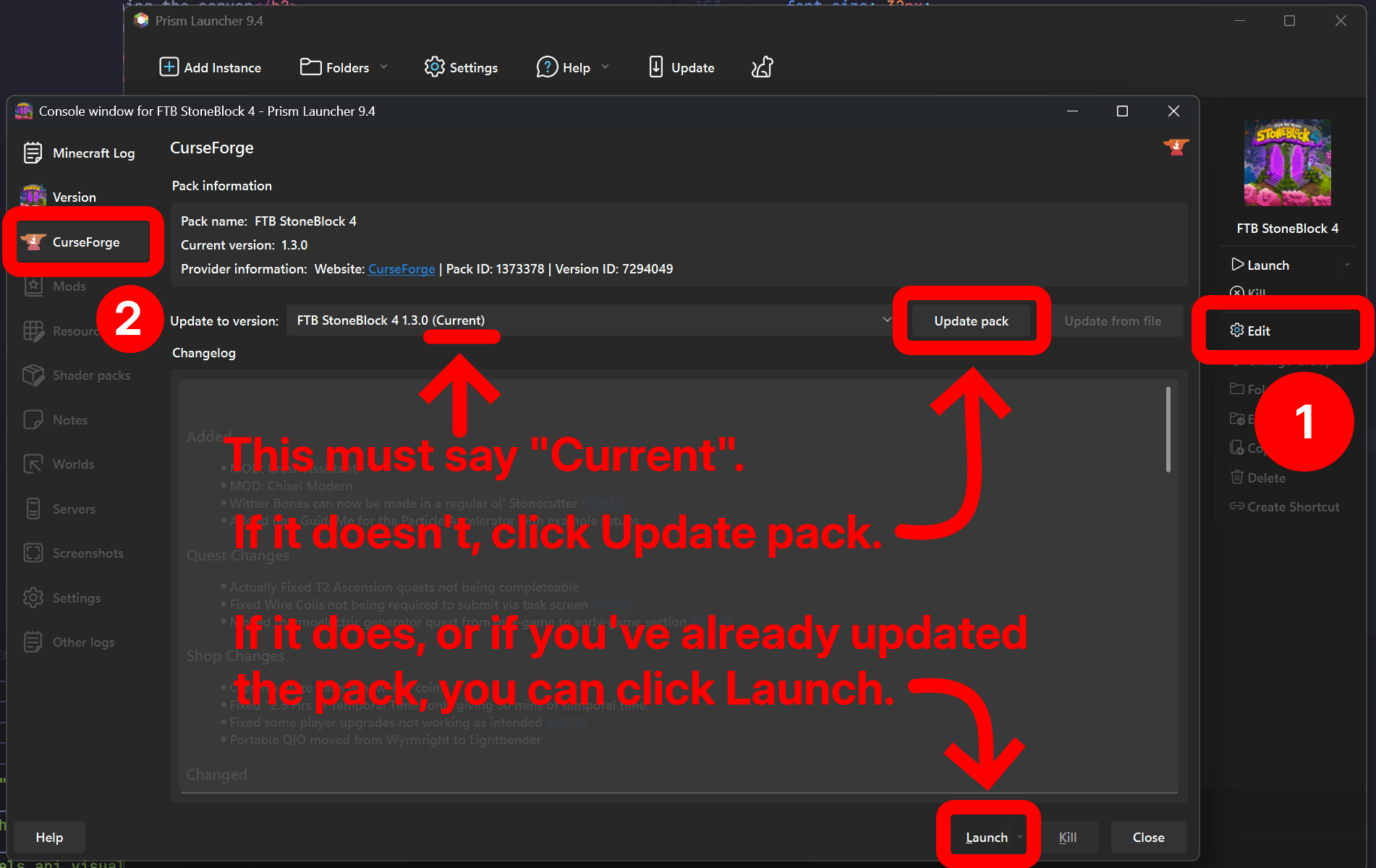Select the Version sidebar page
Image resolution: width=1376 pixels, height=868 pixels.
tap(73, 197)
